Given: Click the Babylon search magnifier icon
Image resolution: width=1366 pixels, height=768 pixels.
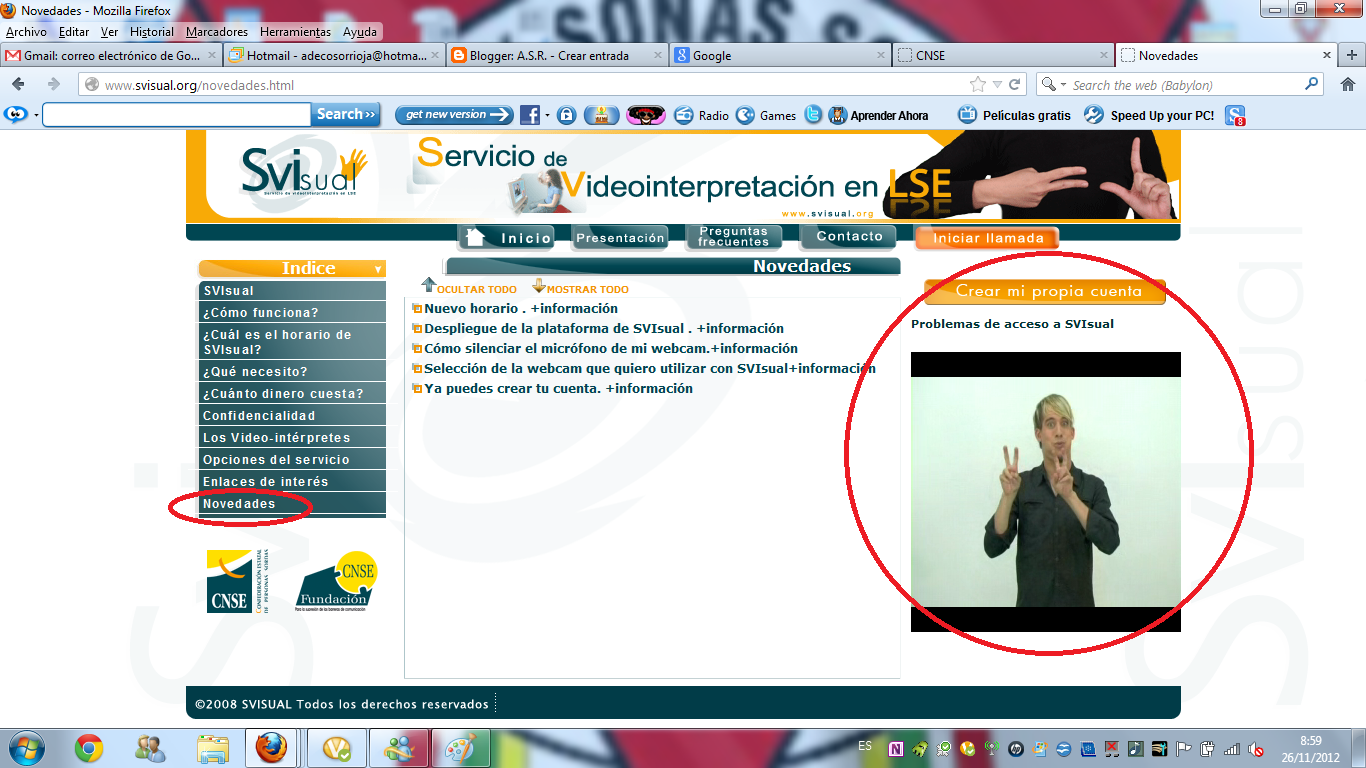Looking at the screenshot, I should tap(1312, 85).
